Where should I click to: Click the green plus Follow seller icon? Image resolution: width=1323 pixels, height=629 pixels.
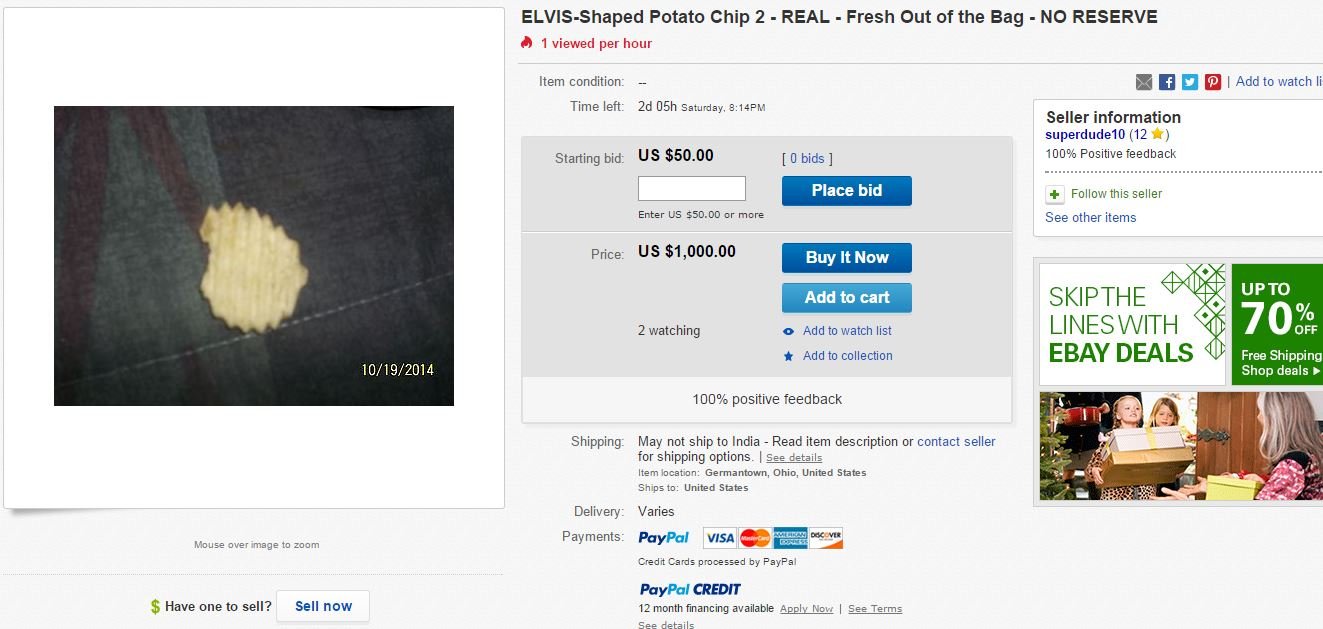click(x=1054, y=194)
